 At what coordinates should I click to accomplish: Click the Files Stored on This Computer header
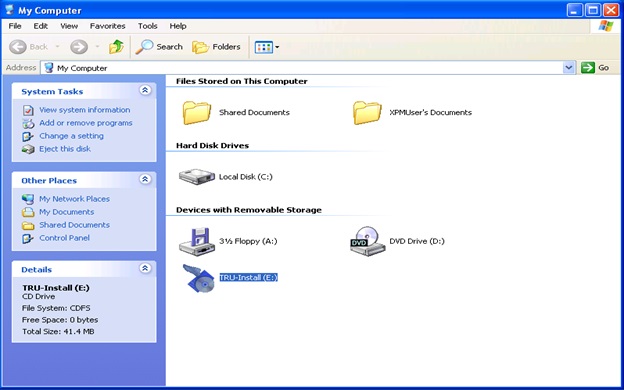coord(242,81)
